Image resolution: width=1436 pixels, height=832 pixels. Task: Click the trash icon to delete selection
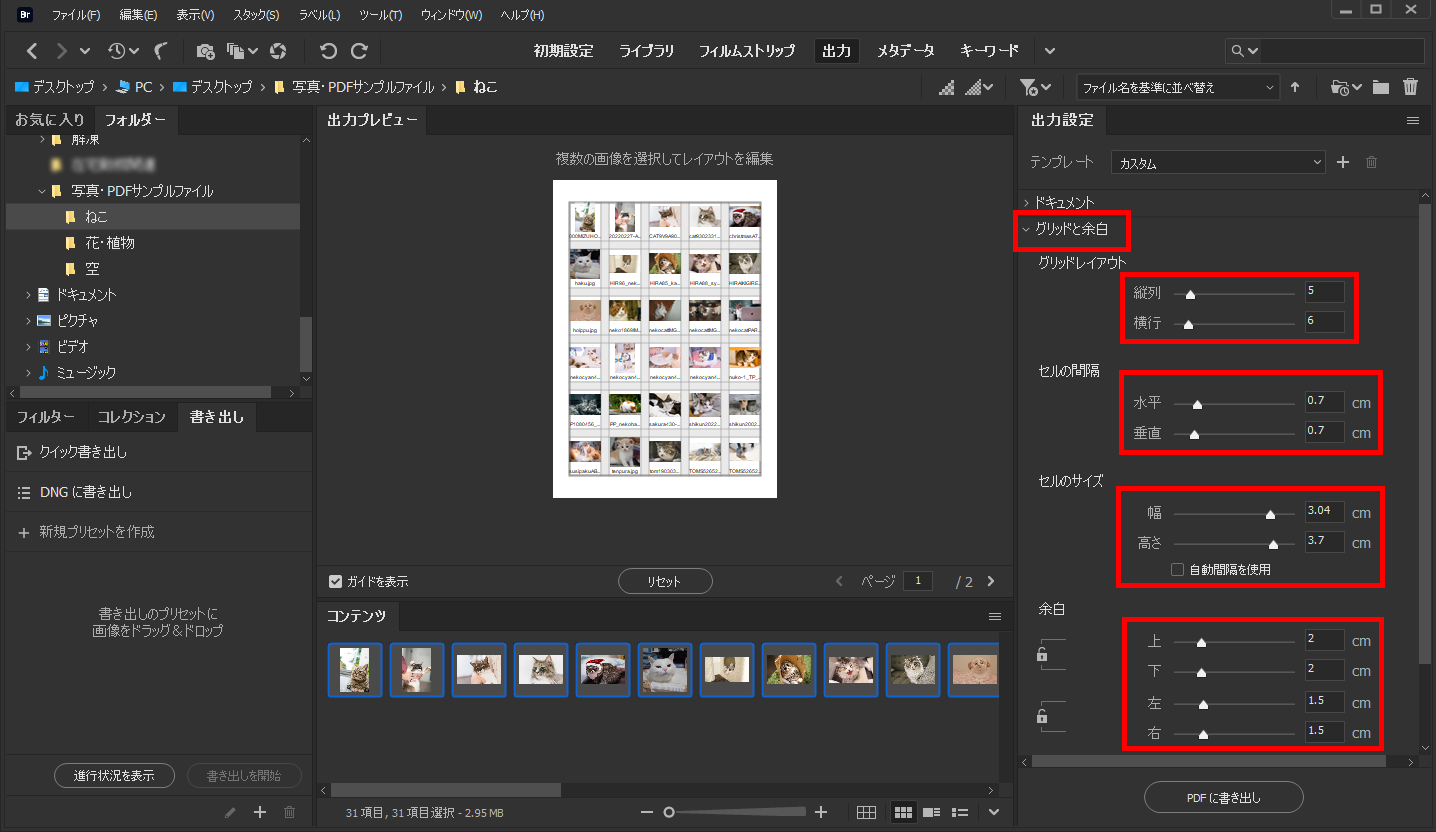(1412, 87)
